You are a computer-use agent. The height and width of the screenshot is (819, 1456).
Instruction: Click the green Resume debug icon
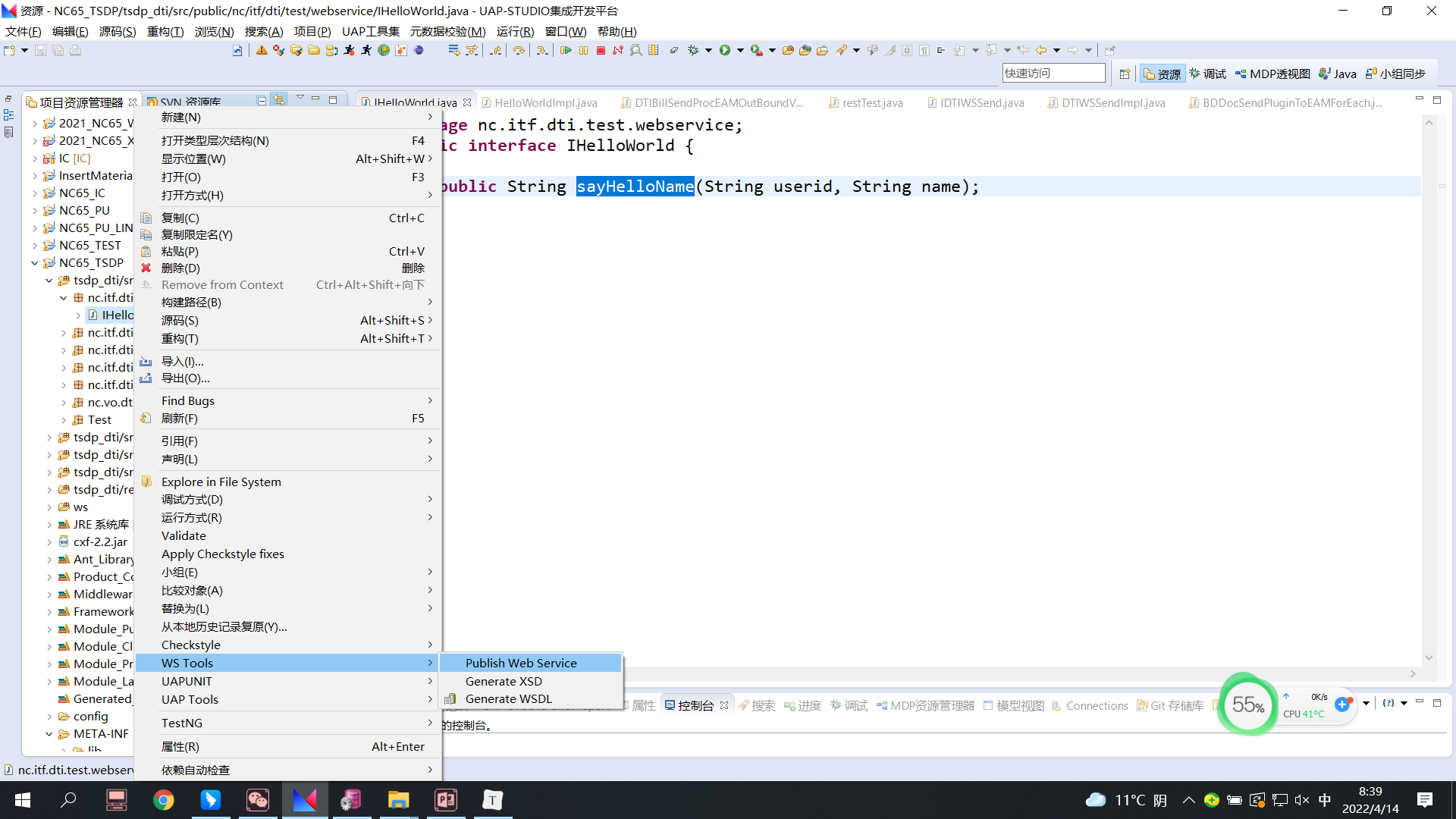coord(566,51)
